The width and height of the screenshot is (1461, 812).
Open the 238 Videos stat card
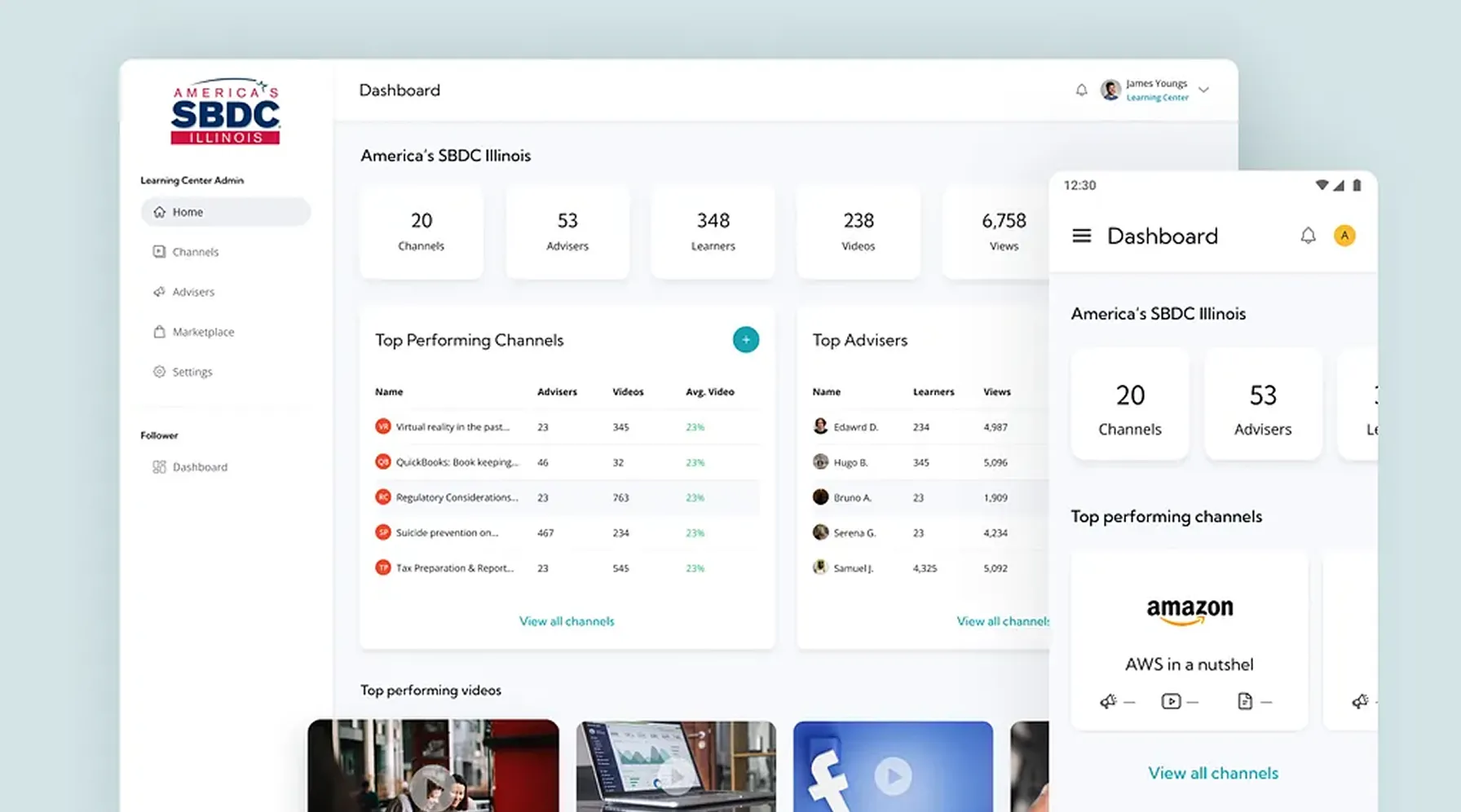(859, 232)
